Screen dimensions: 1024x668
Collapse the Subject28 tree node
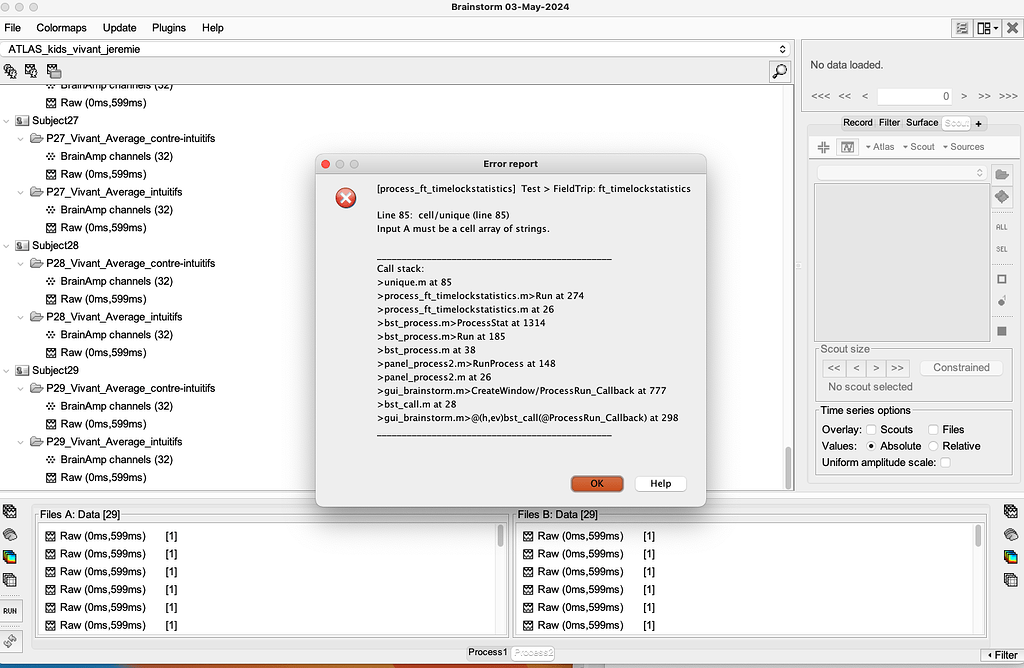pos(7,246)
